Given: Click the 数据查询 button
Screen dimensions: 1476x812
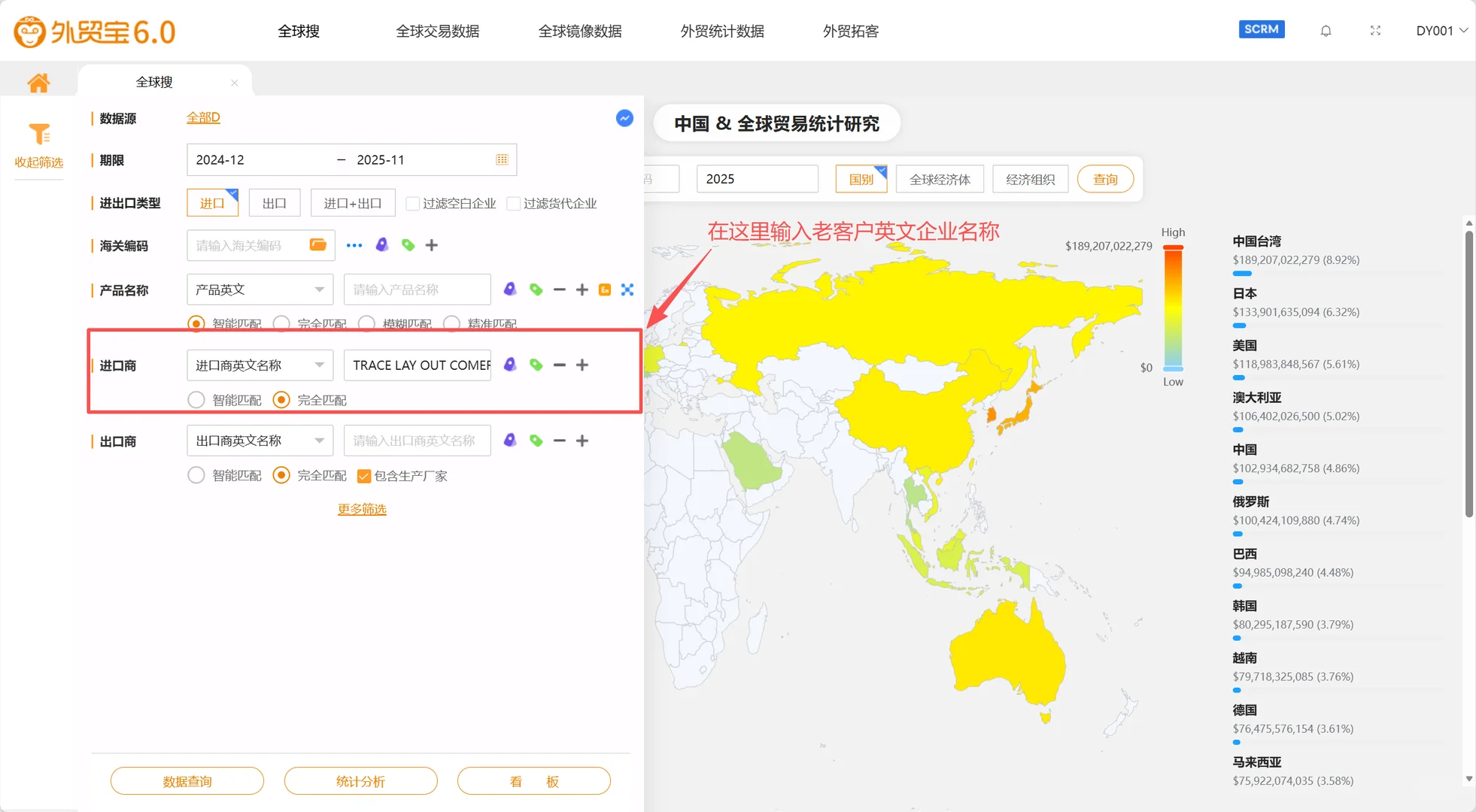Looking at the screenshot, I should (x=187, y=780).
